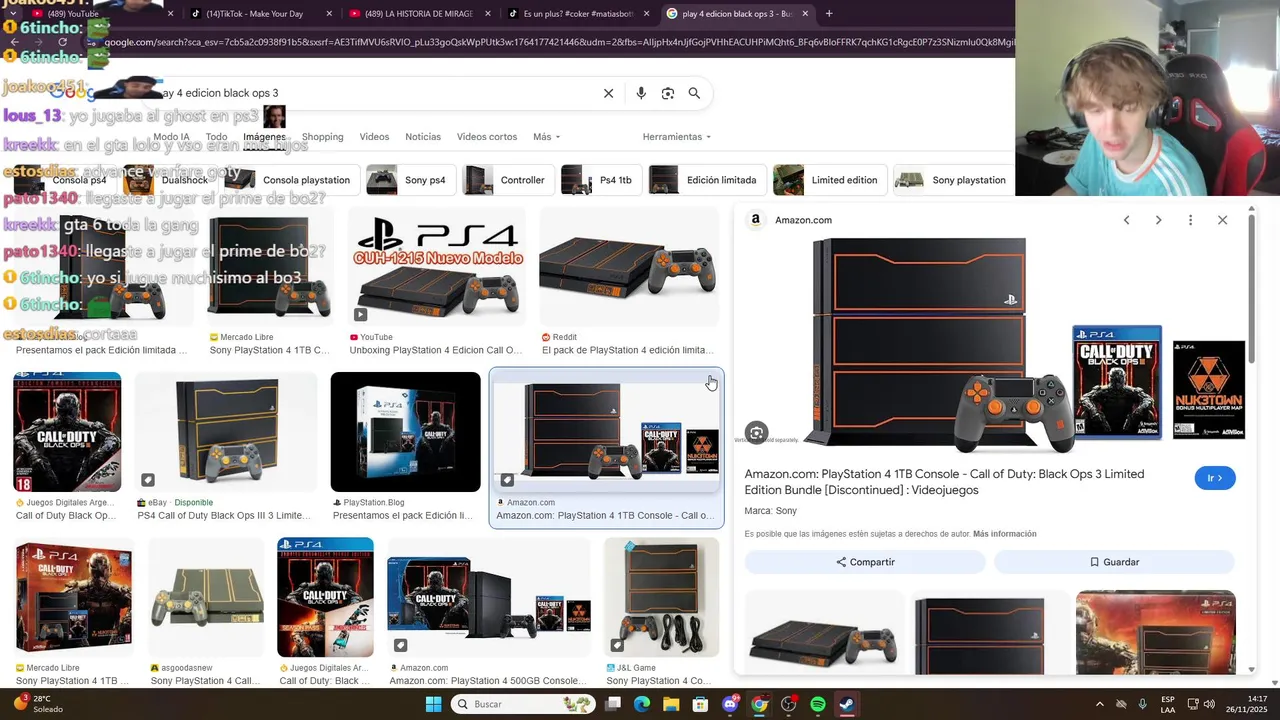The image size is (1280, 720).
Task: Open Task View in taskbar
Action: point(613,704)
